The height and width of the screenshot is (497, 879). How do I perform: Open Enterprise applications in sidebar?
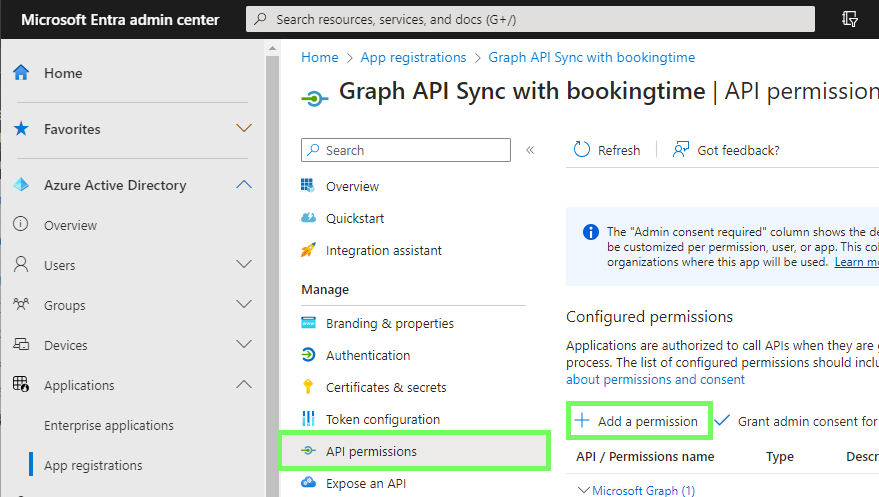click(109, 425)
